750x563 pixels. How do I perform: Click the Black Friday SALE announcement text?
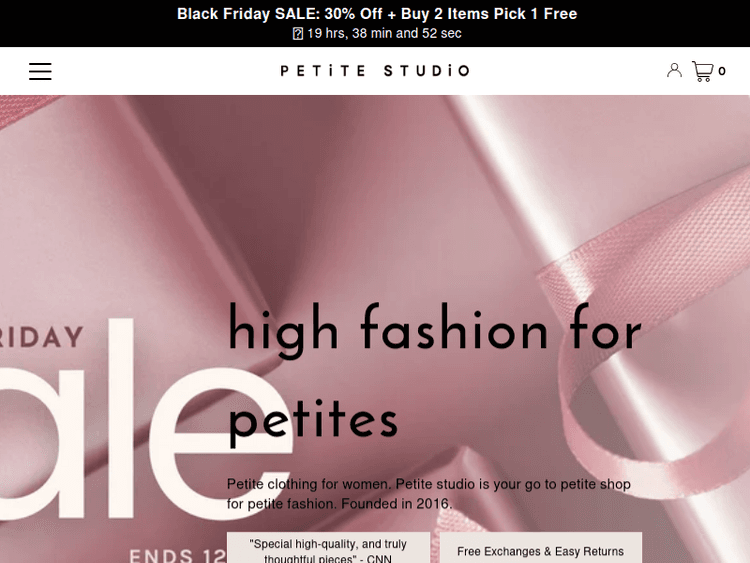(x=377, y=14)
